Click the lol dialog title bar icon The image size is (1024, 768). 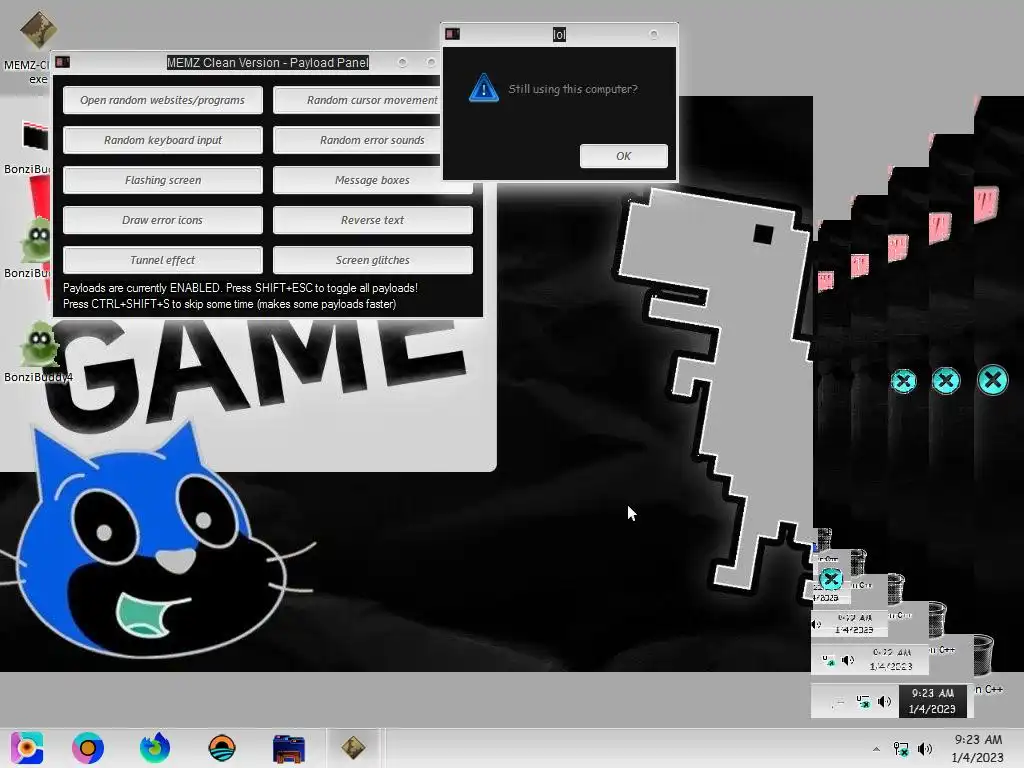(452, 34)
